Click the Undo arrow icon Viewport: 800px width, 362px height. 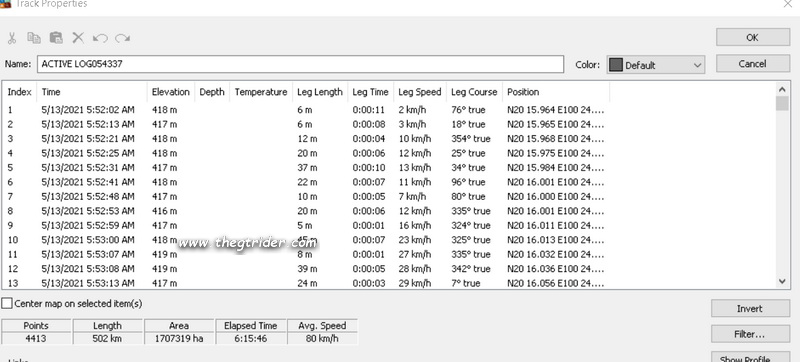[x=100, y=38]
